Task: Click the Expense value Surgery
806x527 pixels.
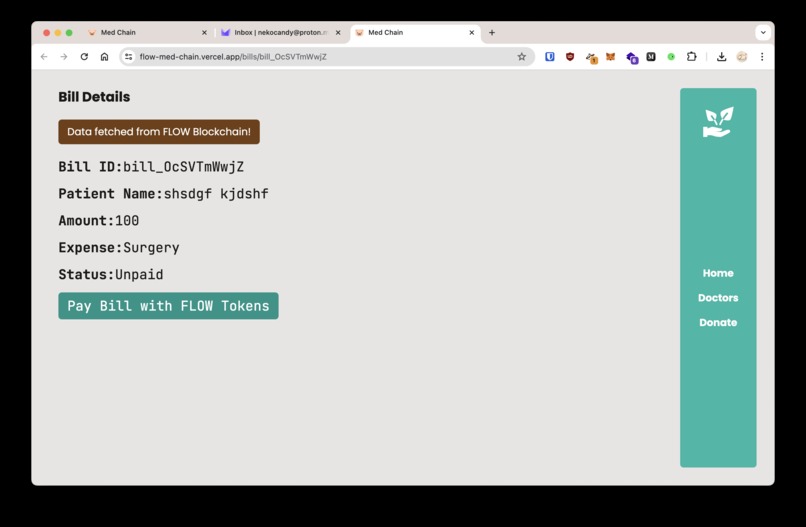Action: [151, 248]
